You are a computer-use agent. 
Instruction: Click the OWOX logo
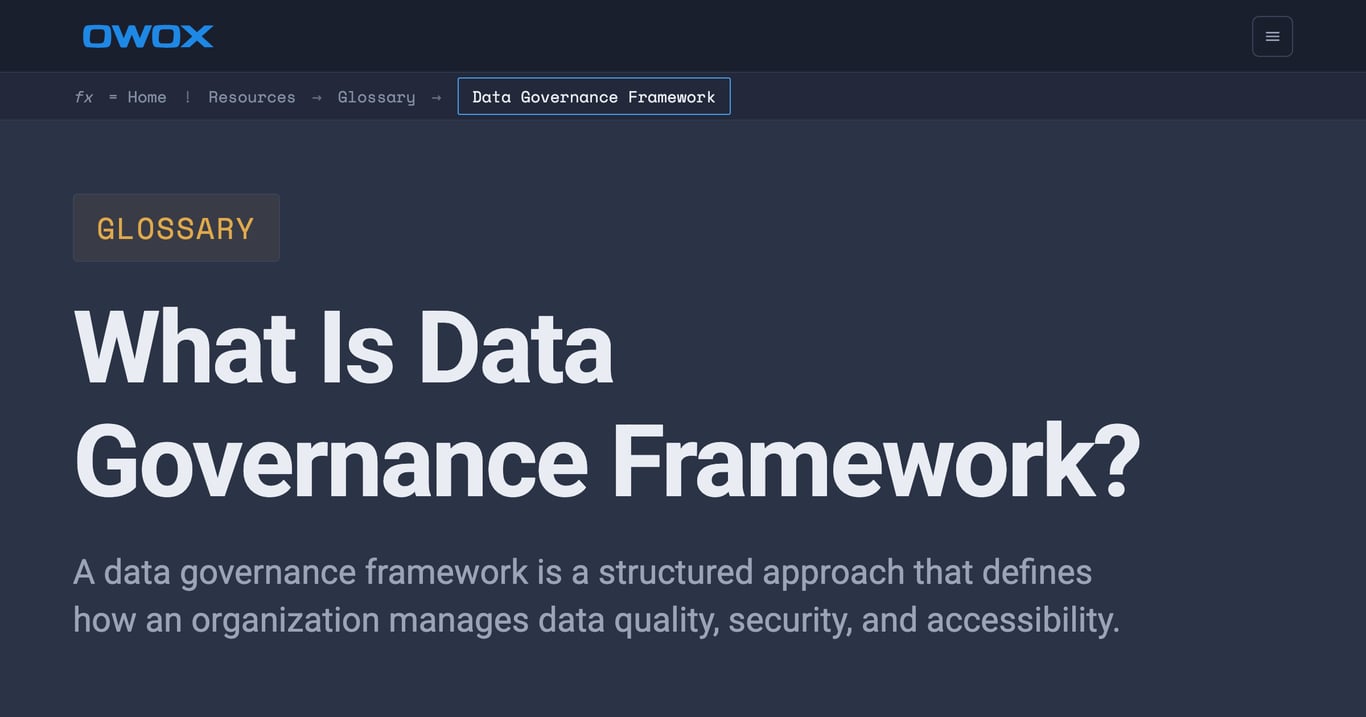(148, 36)
